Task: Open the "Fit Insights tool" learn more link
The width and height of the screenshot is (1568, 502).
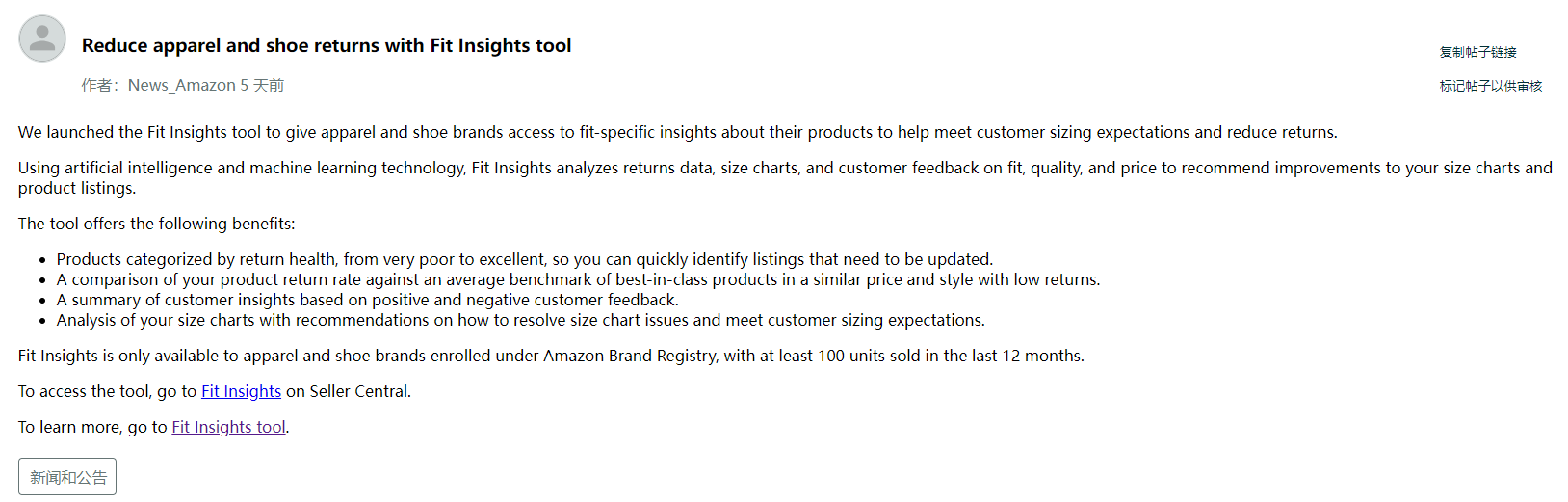Action: click(228, 427)
